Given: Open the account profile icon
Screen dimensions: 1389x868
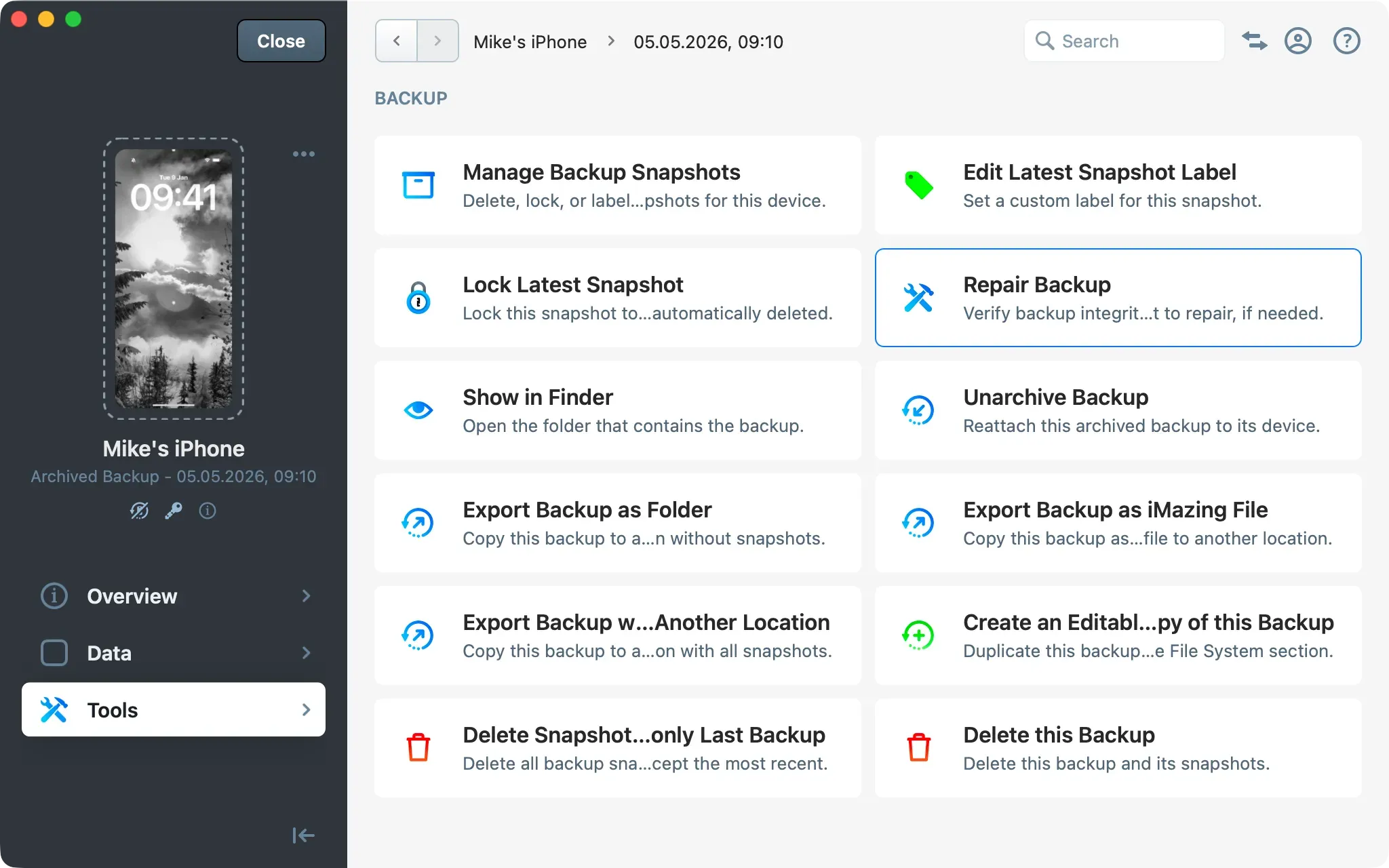Looking at the screenshot, I should (x=1298, y=41).
